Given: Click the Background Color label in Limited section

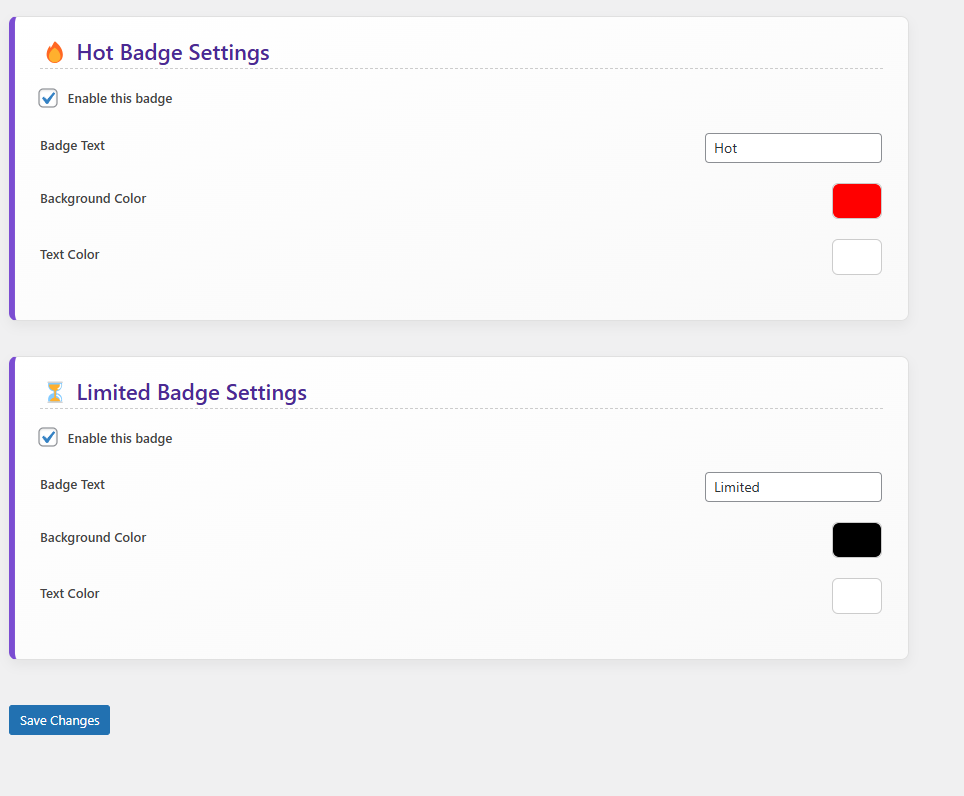Looking at the screenshot, I should [x=93, y=537].
